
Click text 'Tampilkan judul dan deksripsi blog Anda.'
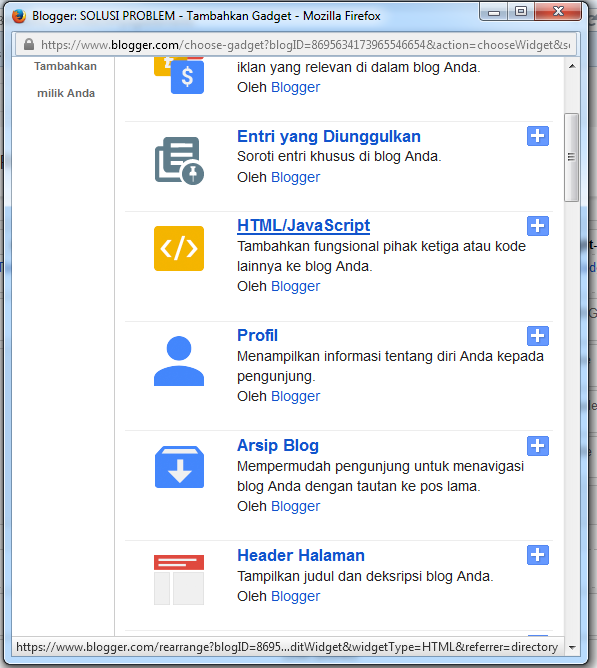[365, 576]
